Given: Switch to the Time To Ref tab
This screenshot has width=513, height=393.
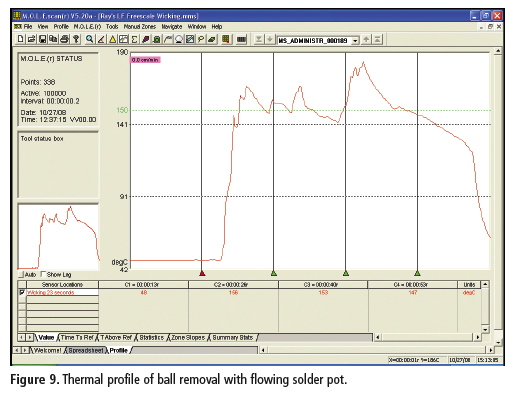Looking at the screenshot, I should click(x=77, y=337).
